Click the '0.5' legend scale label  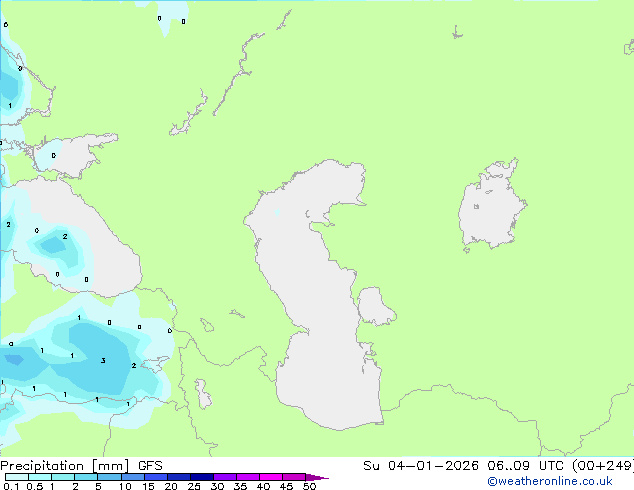point(34,486)
